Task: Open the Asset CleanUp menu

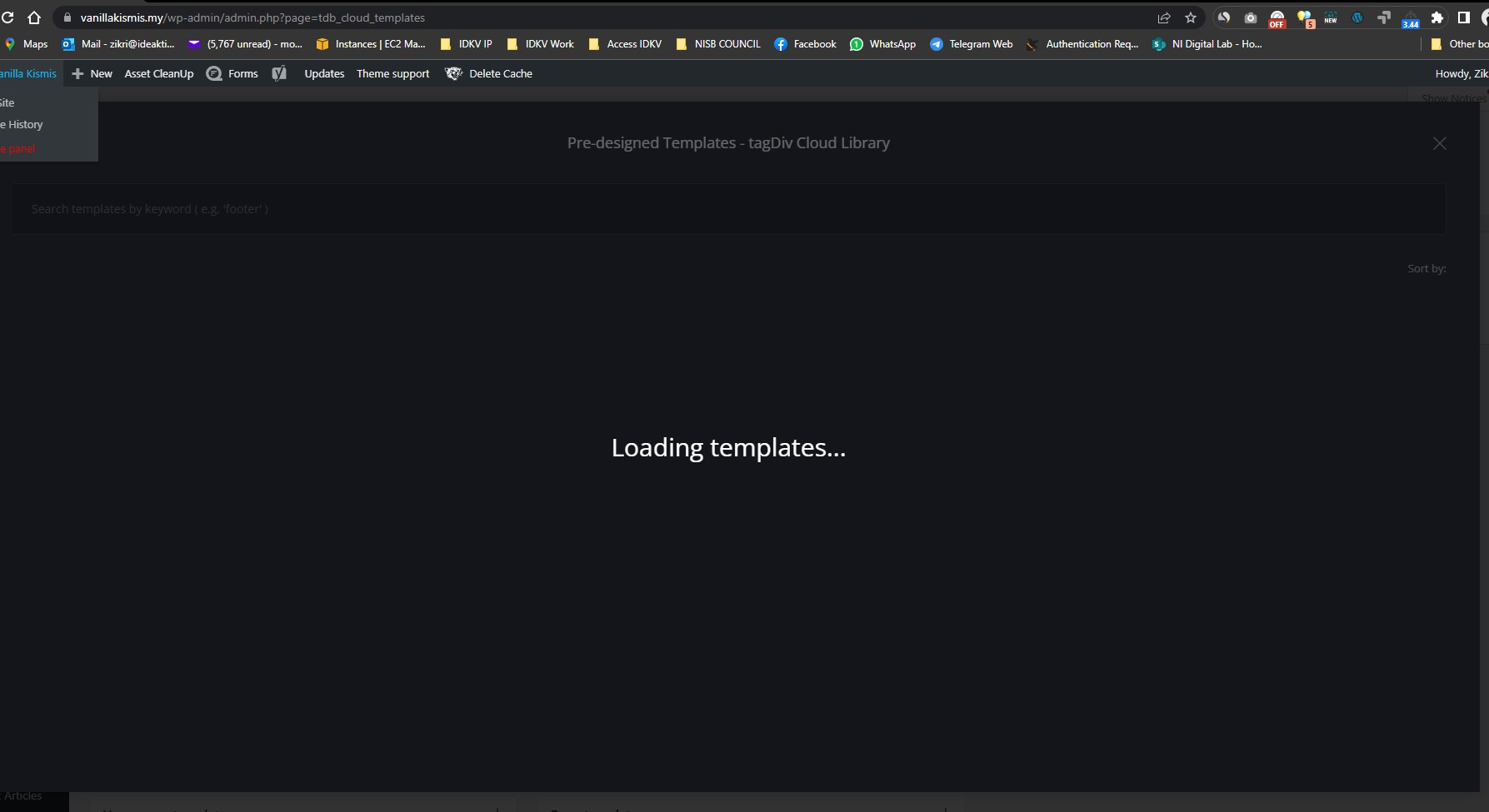Action: [x=159, y=73]
